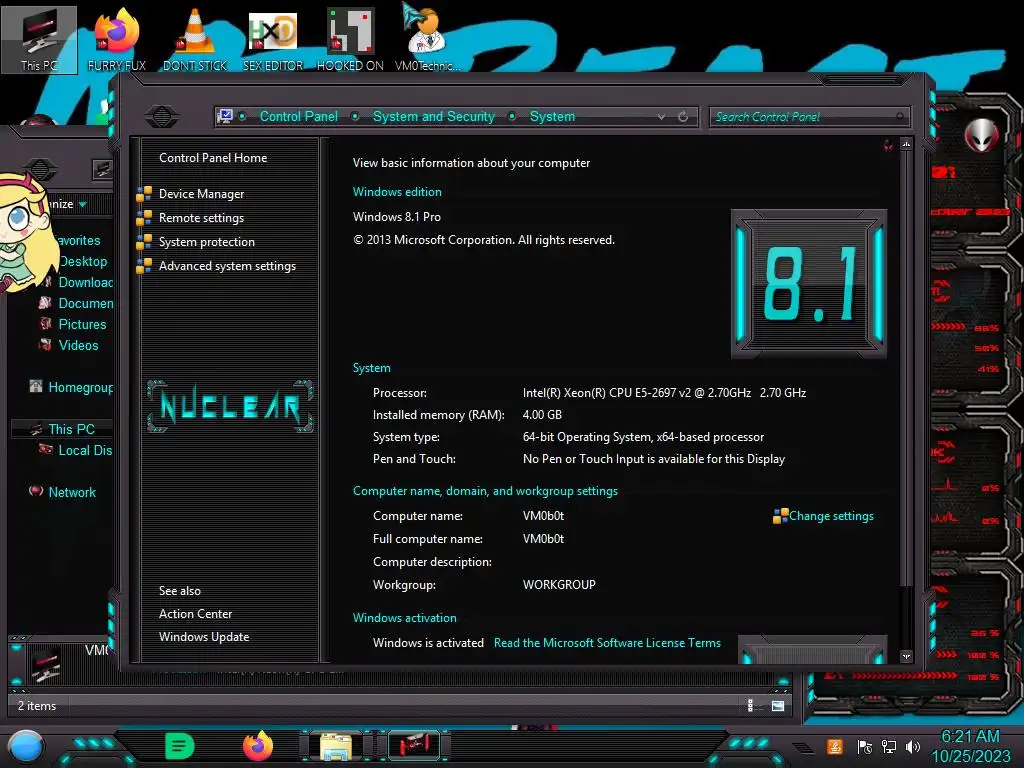Open Advanced system settings
The height and width of the screenshot is (768, 1024).
[x=227, y=266]
